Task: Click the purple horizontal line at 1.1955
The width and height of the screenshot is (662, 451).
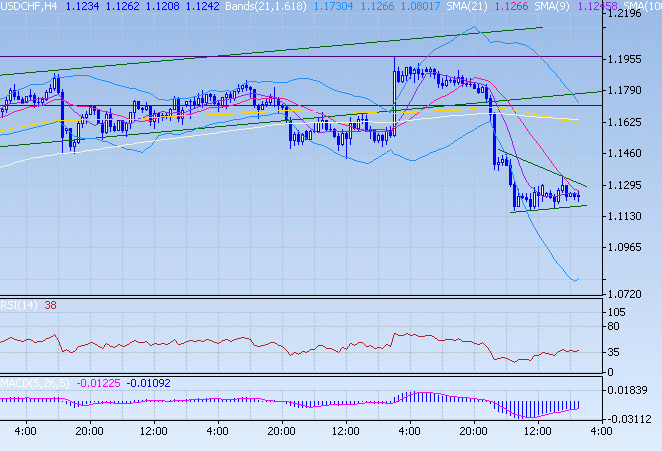Action: tap(300, 56)
